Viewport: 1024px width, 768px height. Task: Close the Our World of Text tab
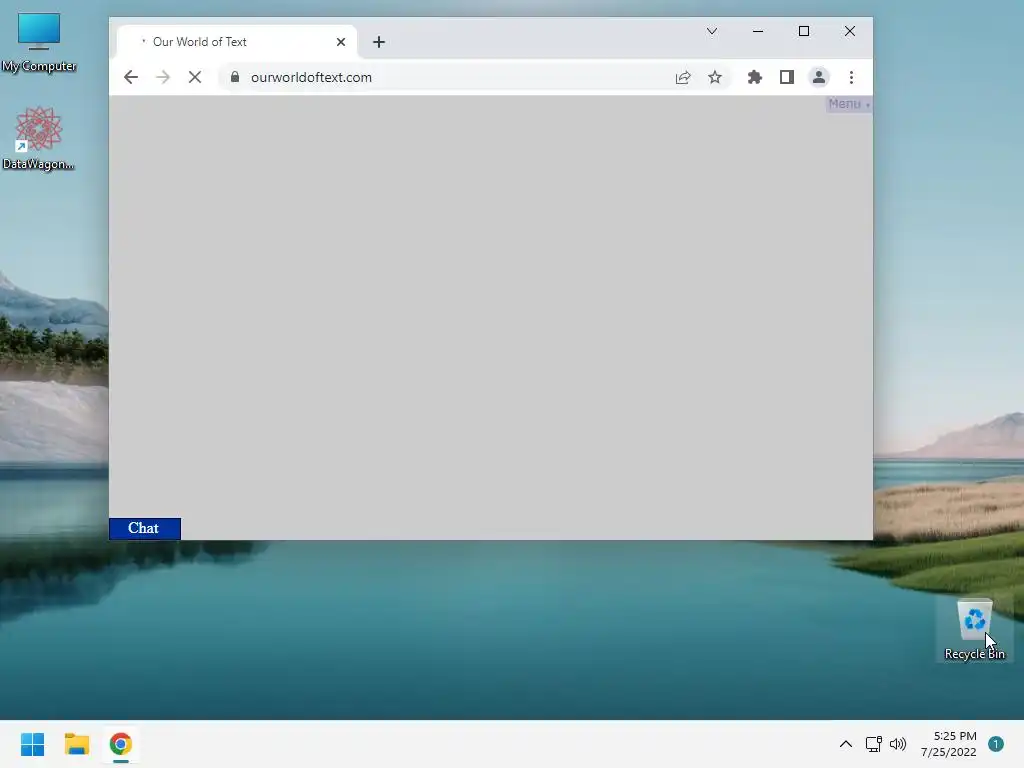(341, 42)
